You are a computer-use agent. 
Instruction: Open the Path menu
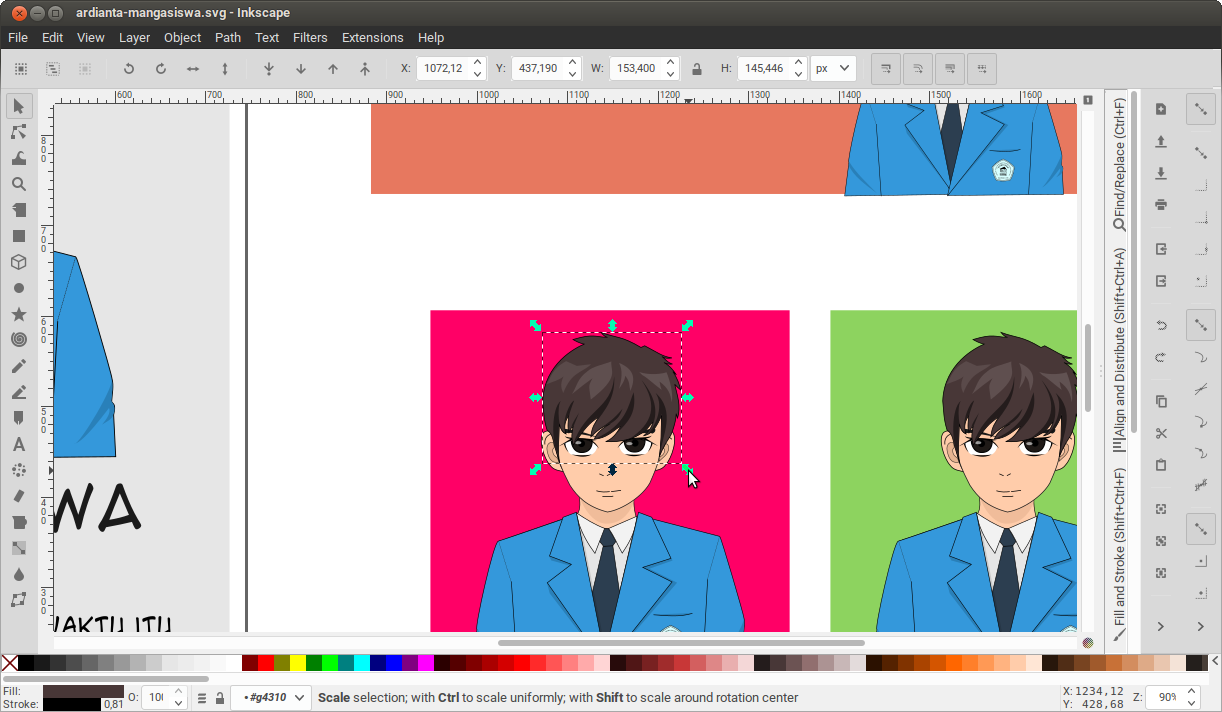[227, 37]
